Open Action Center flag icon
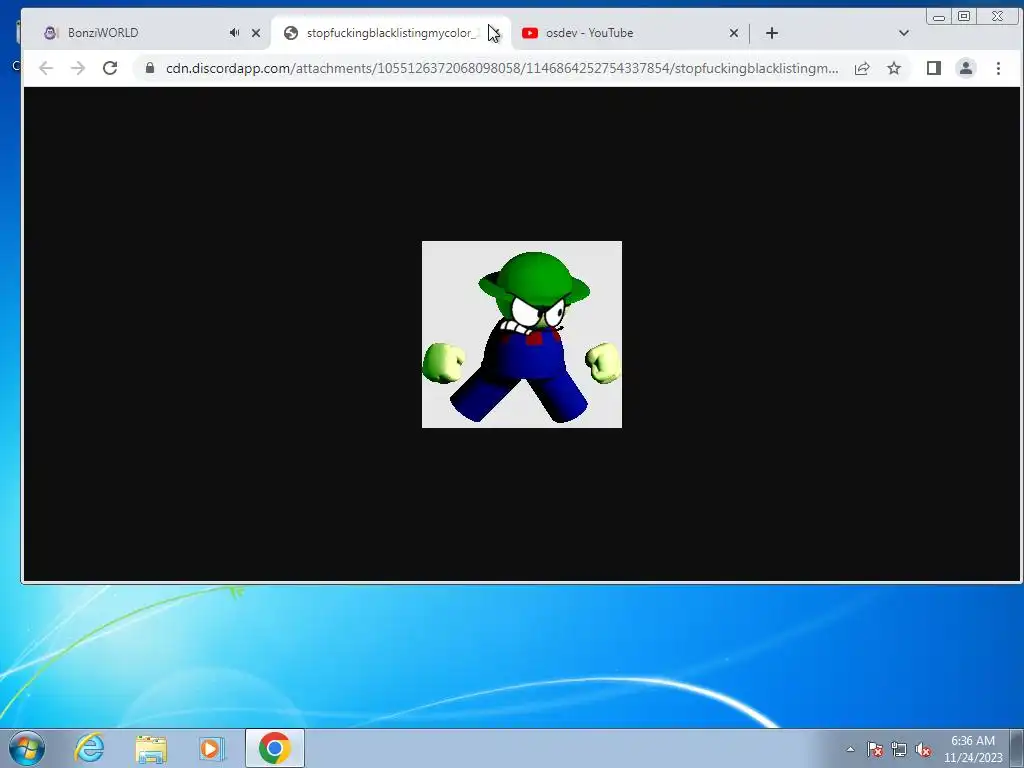The width and height of the screenshot is (1024, 768). [875, 749]
